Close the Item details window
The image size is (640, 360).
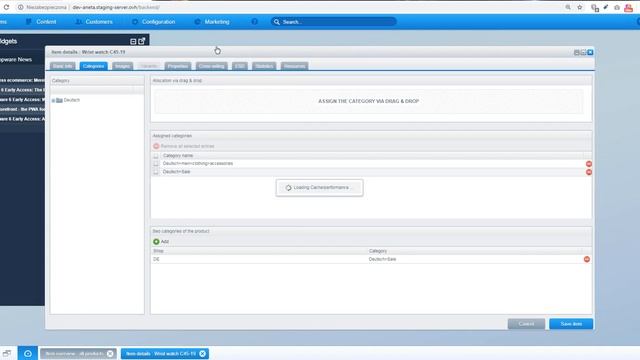click(x=590, y=52)
